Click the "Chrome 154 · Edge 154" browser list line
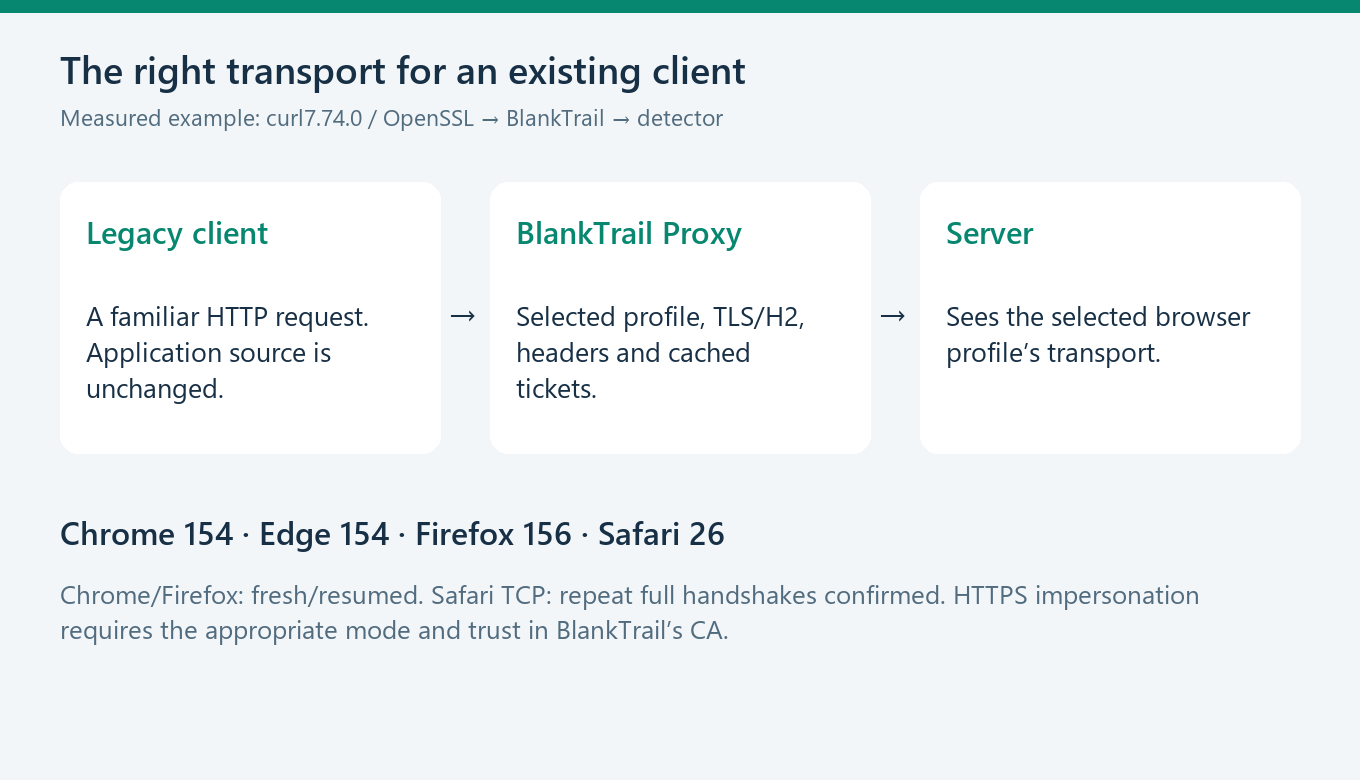Image resolution: width=1360 pixels, height=780 pixels. point(392,534)
